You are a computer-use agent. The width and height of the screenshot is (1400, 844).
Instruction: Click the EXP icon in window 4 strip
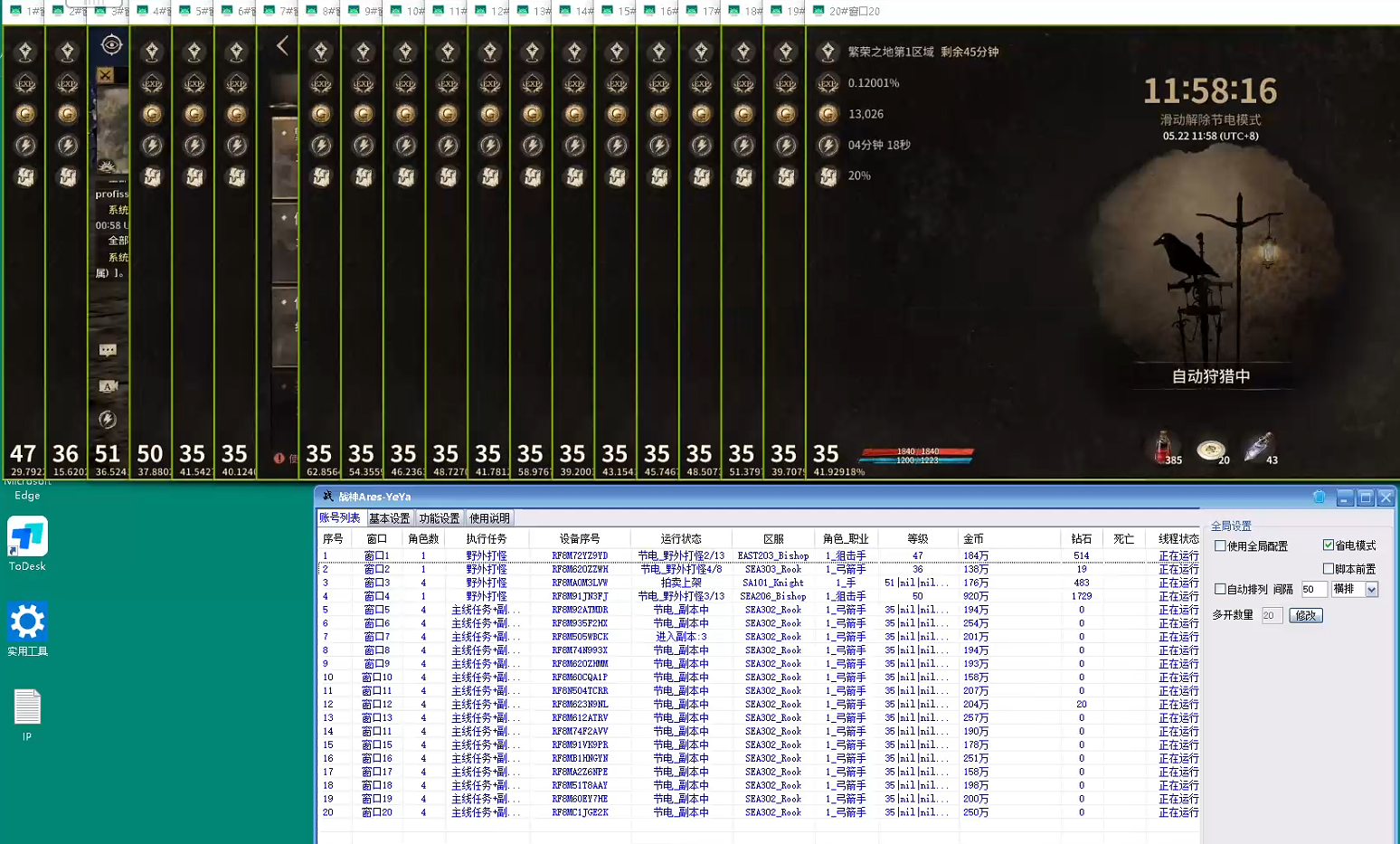(x=152, y=83)
